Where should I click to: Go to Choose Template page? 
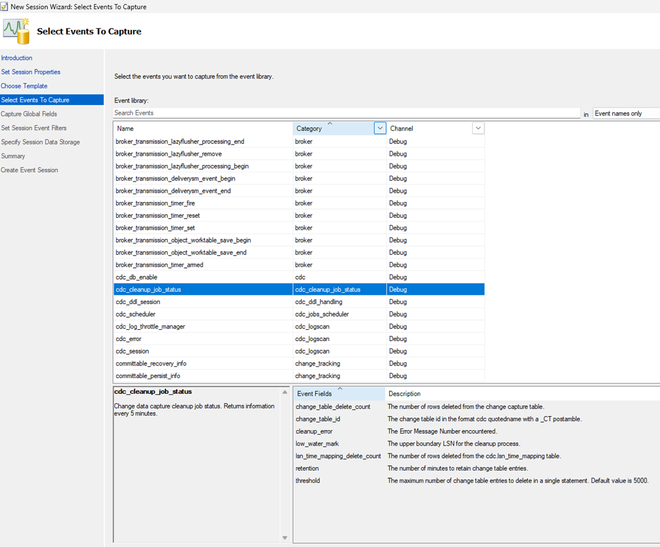(x=24, y=86)
